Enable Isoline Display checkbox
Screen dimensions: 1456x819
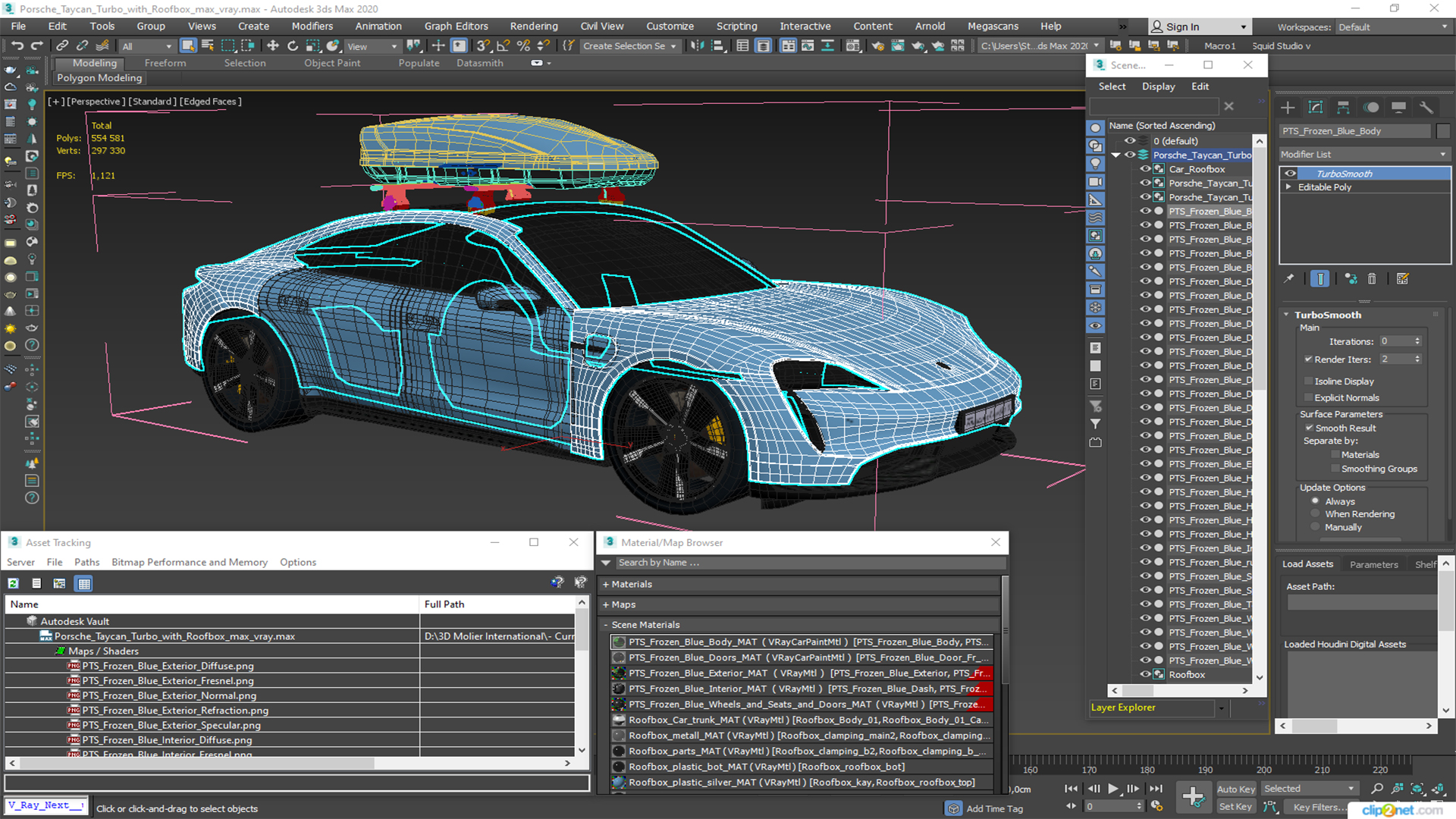[x=1308, y=381]
